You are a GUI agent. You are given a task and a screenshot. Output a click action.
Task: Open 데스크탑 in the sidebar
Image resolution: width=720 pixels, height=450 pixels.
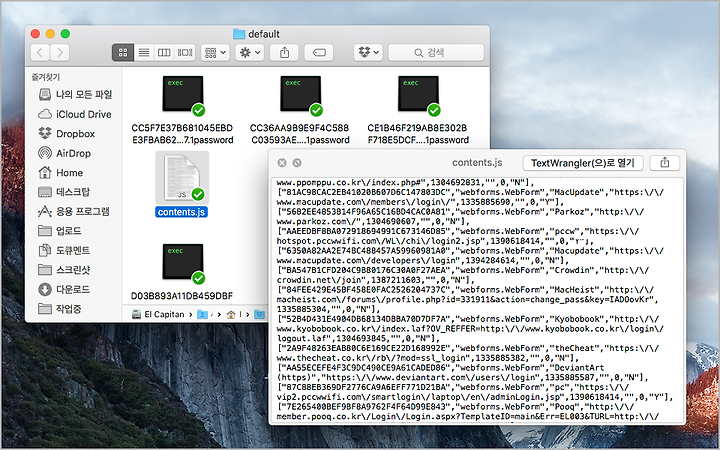point(64,192)
